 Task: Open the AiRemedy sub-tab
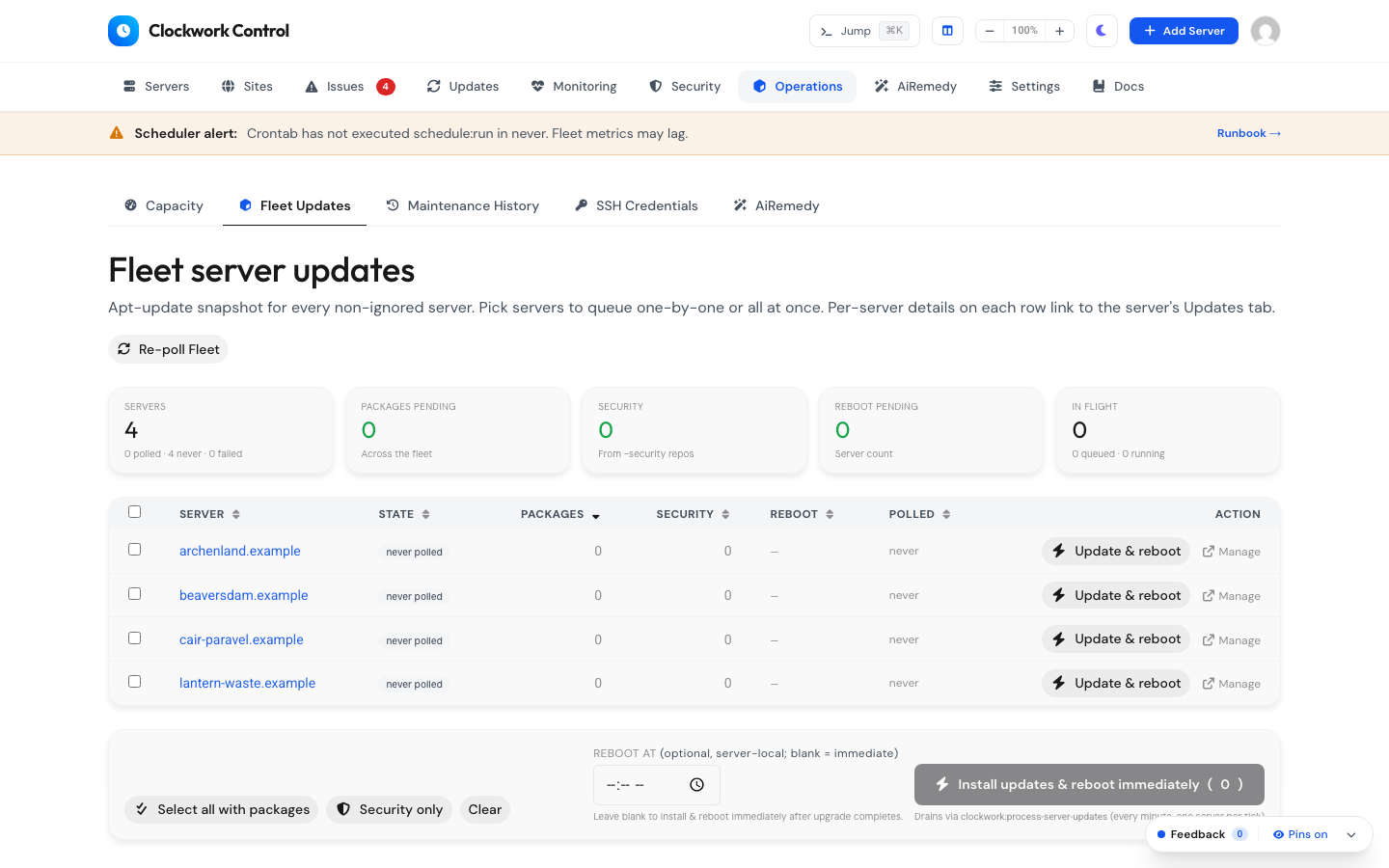pos(776,205)
